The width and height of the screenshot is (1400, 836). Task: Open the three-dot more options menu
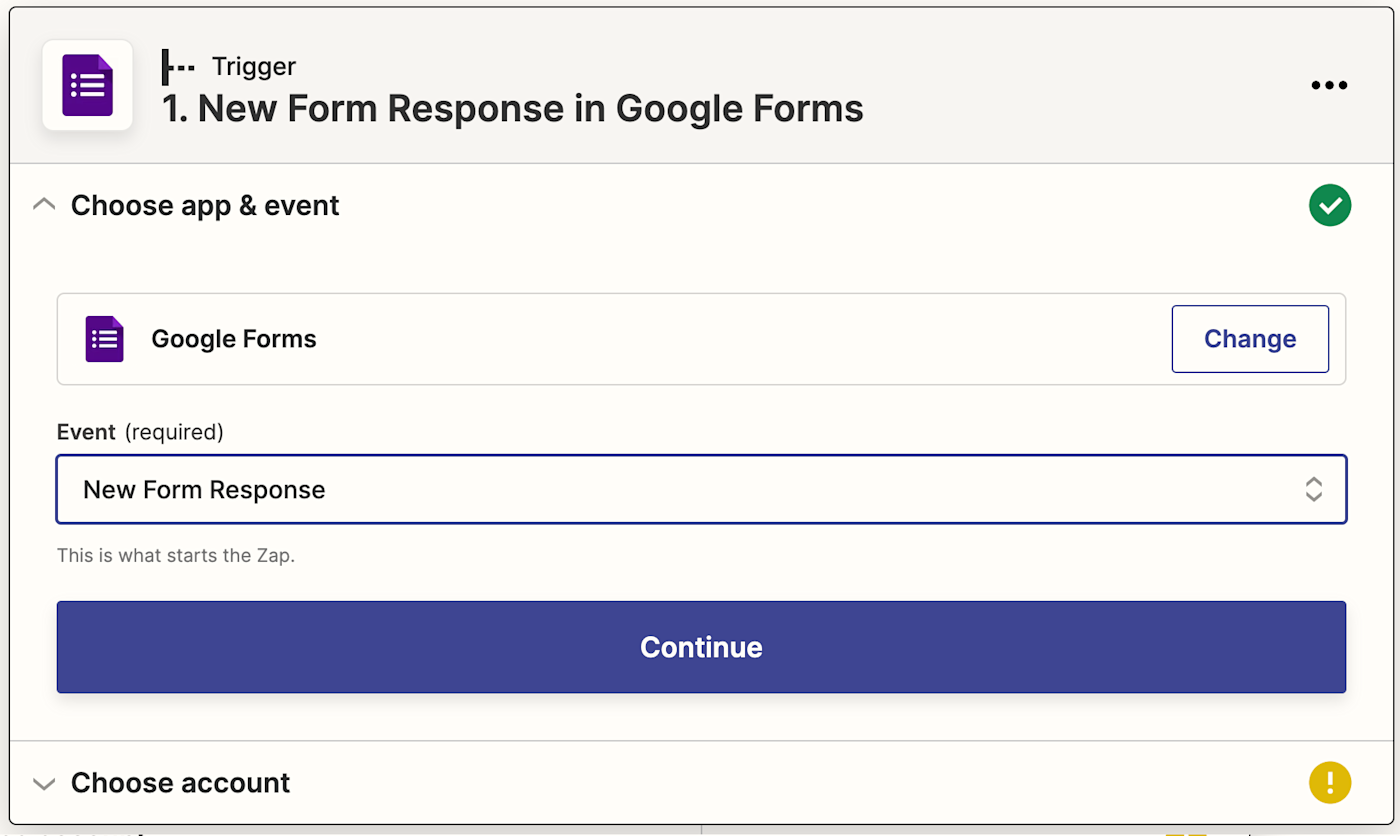1329,86
